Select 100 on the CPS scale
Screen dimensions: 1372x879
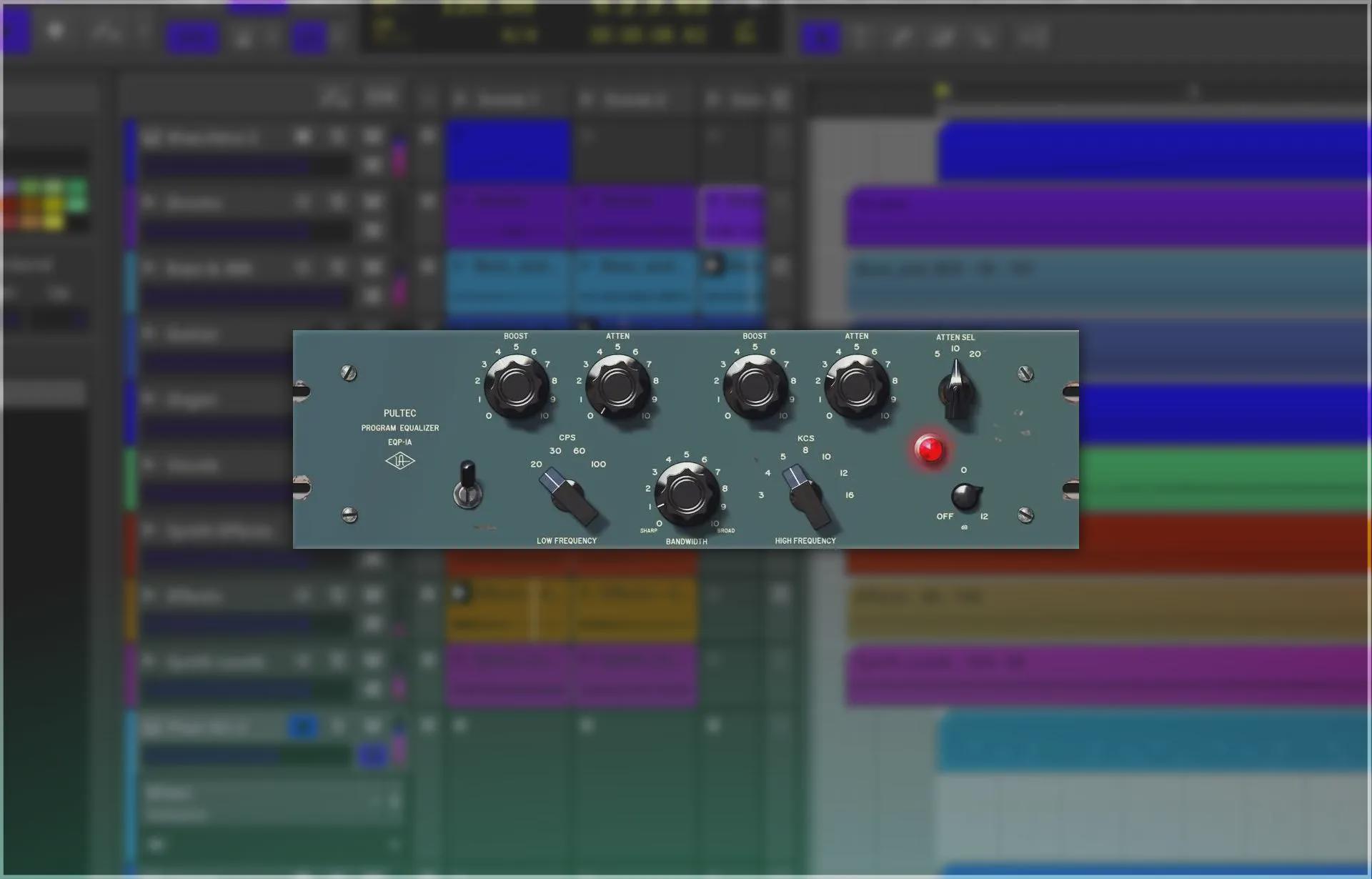tap(598, 464)
